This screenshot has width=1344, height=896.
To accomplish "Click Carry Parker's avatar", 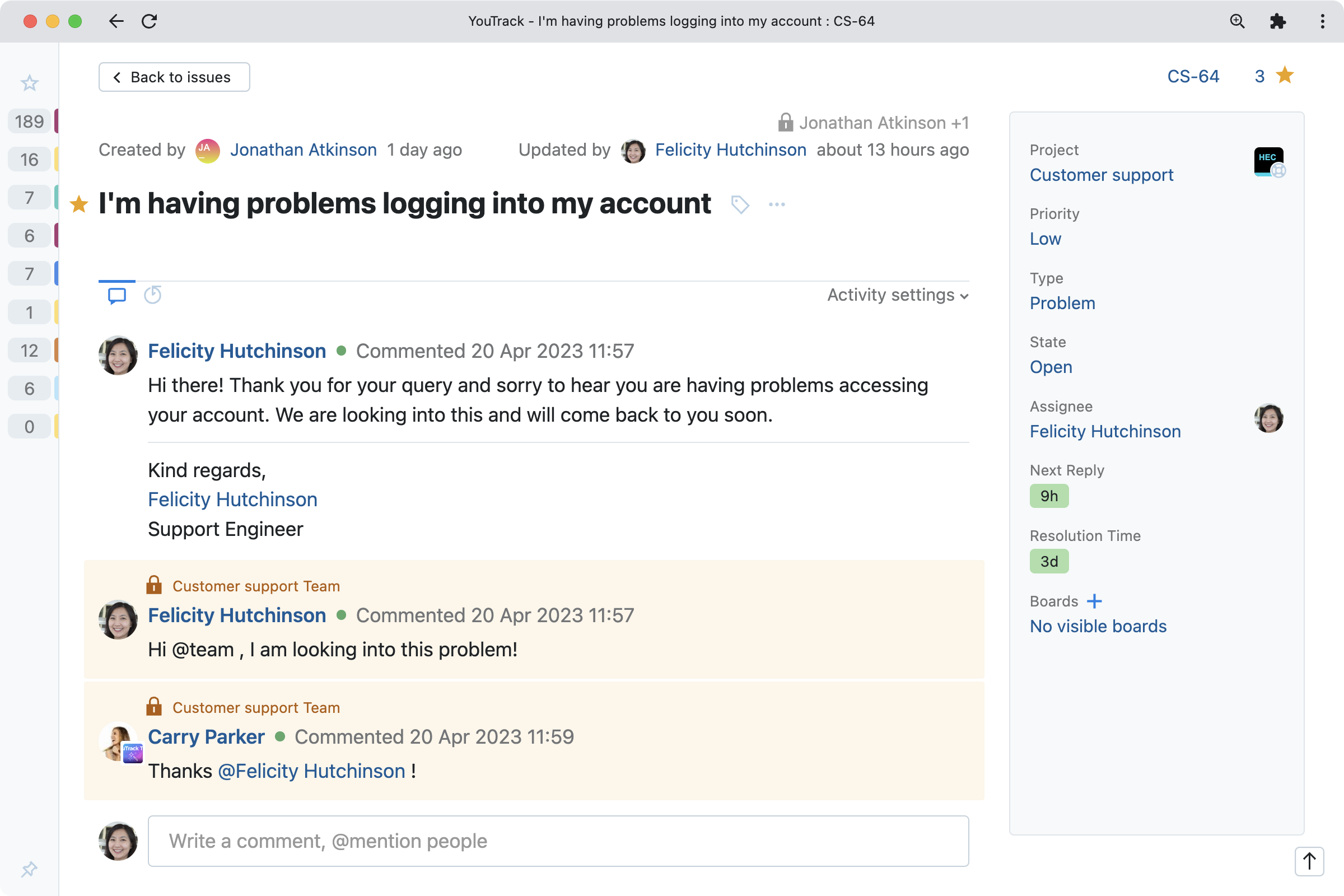I will (x=119, y=743).
